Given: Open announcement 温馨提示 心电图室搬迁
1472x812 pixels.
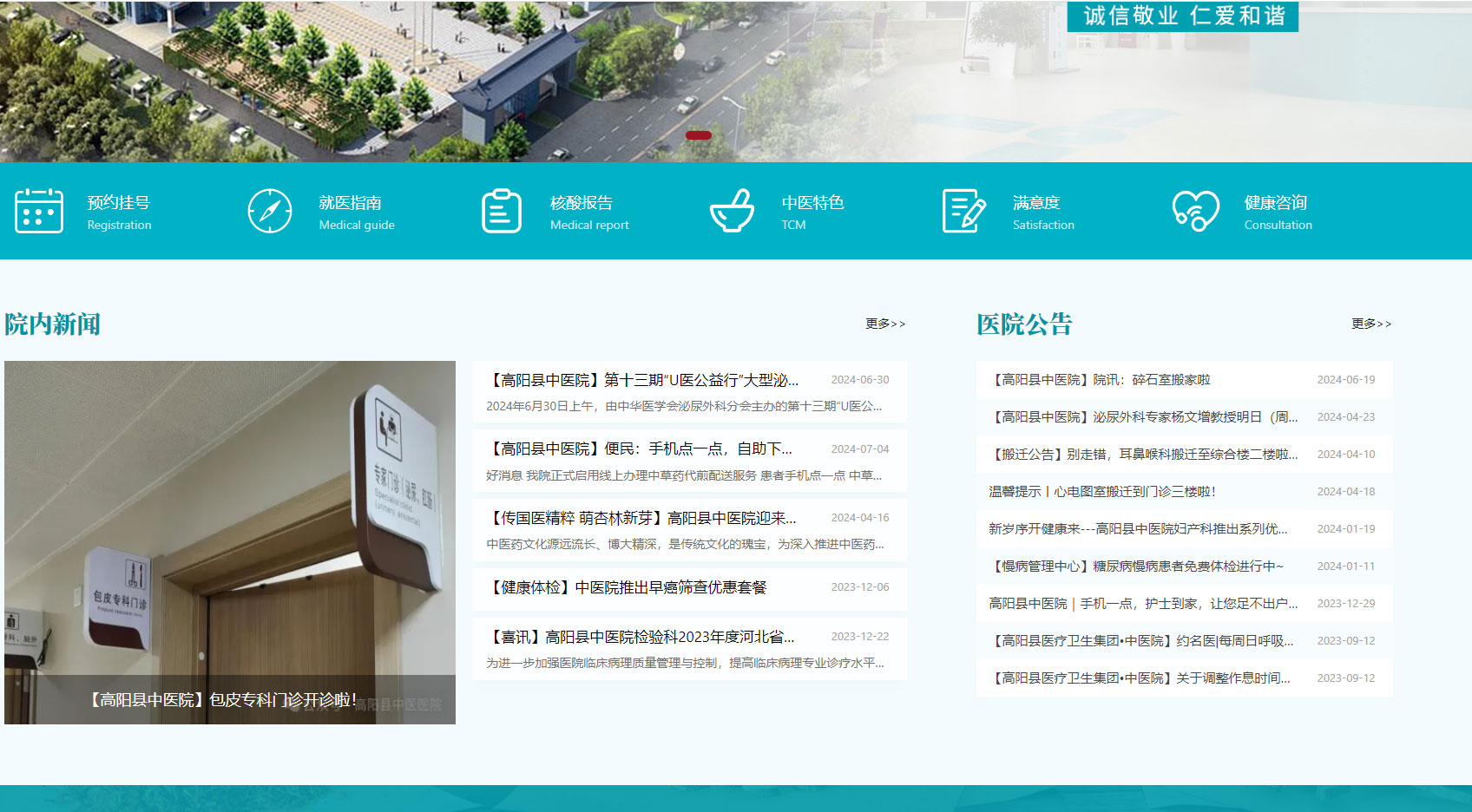Looking at the screenshot, I should [1184, 492].
